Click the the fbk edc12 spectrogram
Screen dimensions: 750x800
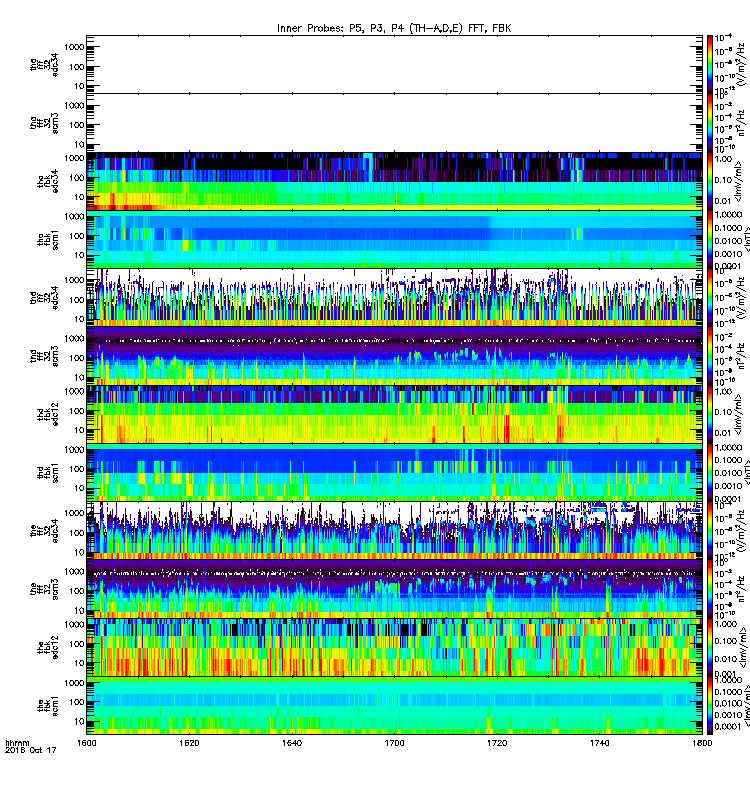click(x=394, y=647)
